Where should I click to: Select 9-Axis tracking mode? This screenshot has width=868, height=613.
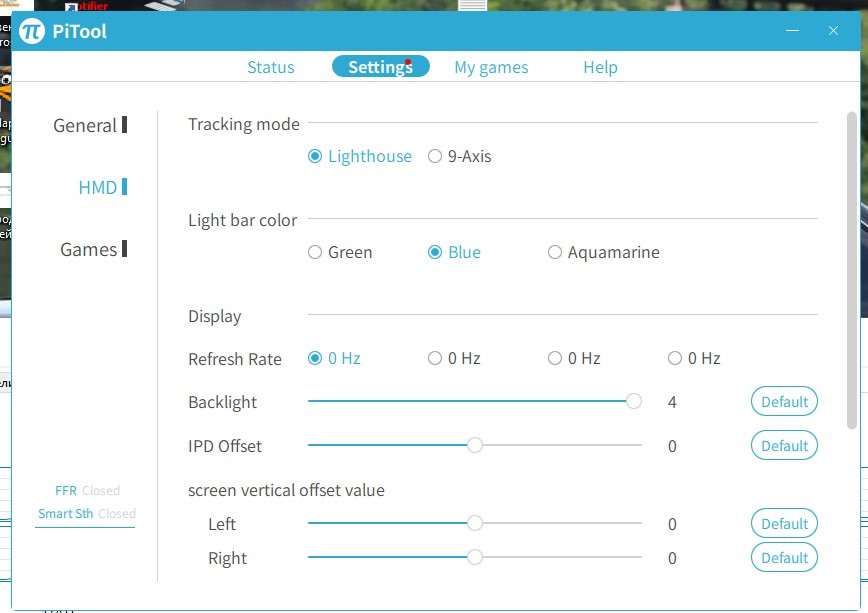(x=435, y=156)
